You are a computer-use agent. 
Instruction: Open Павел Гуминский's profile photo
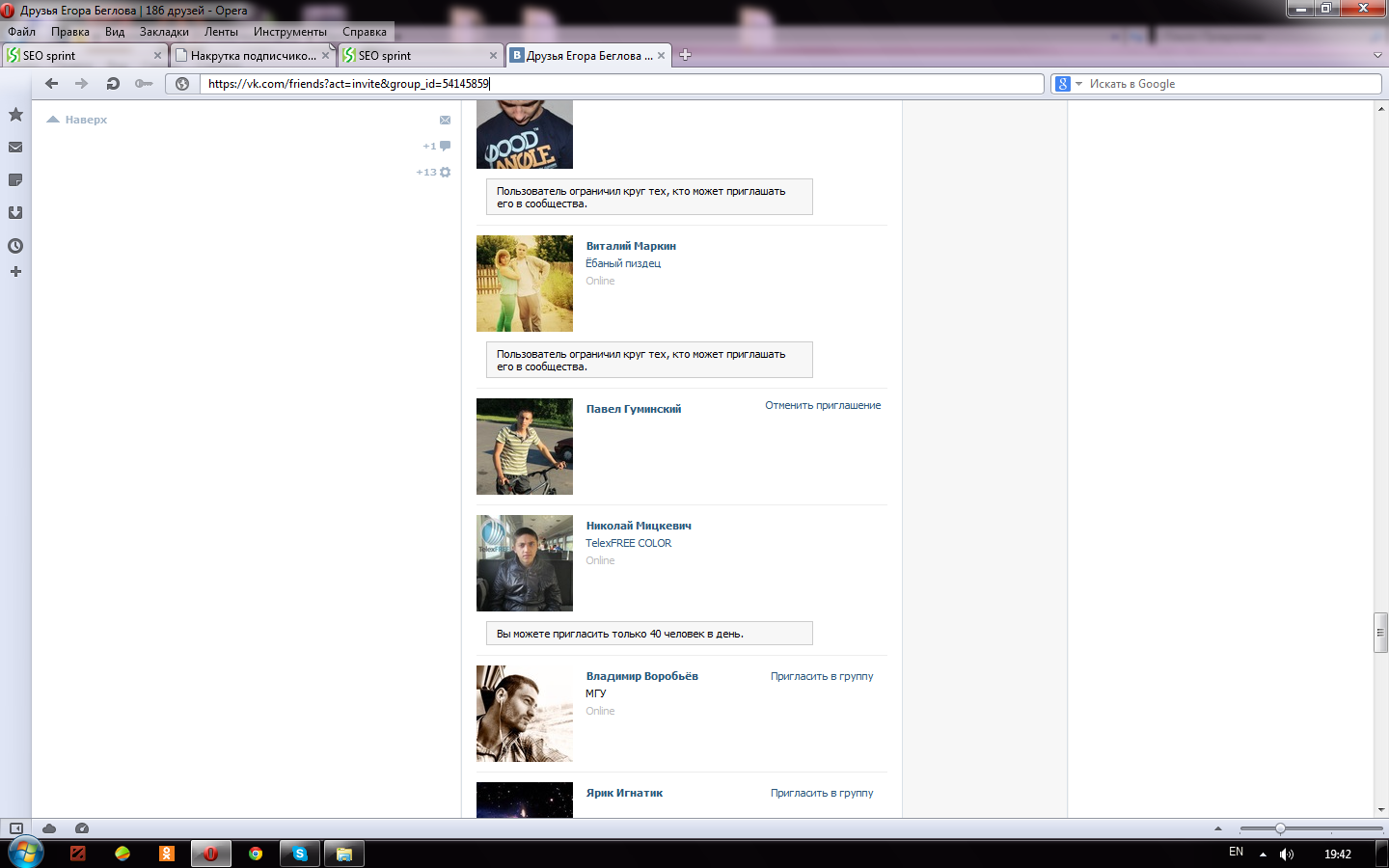[525, 447]
